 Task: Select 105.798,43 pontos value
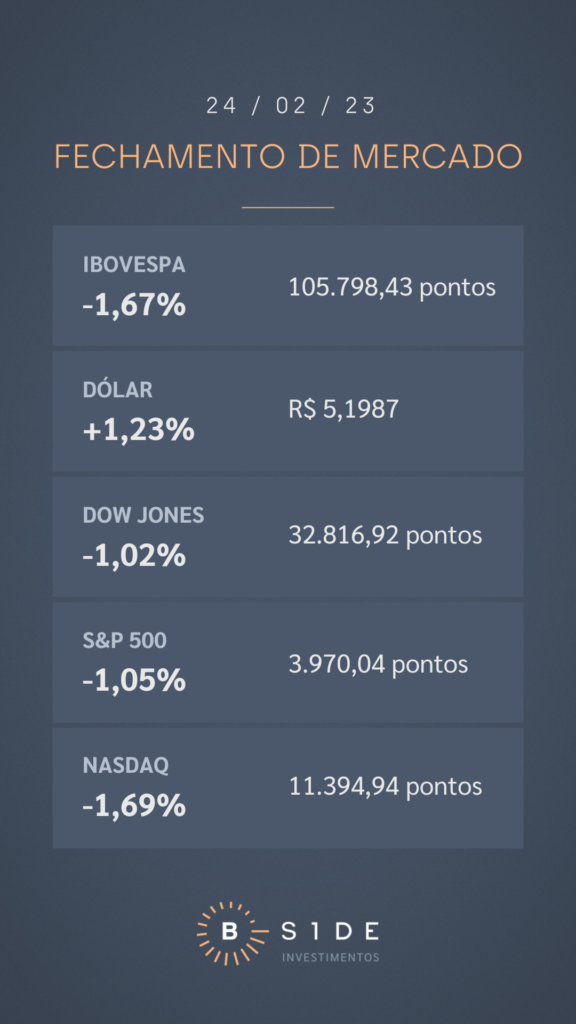point(392,287)
